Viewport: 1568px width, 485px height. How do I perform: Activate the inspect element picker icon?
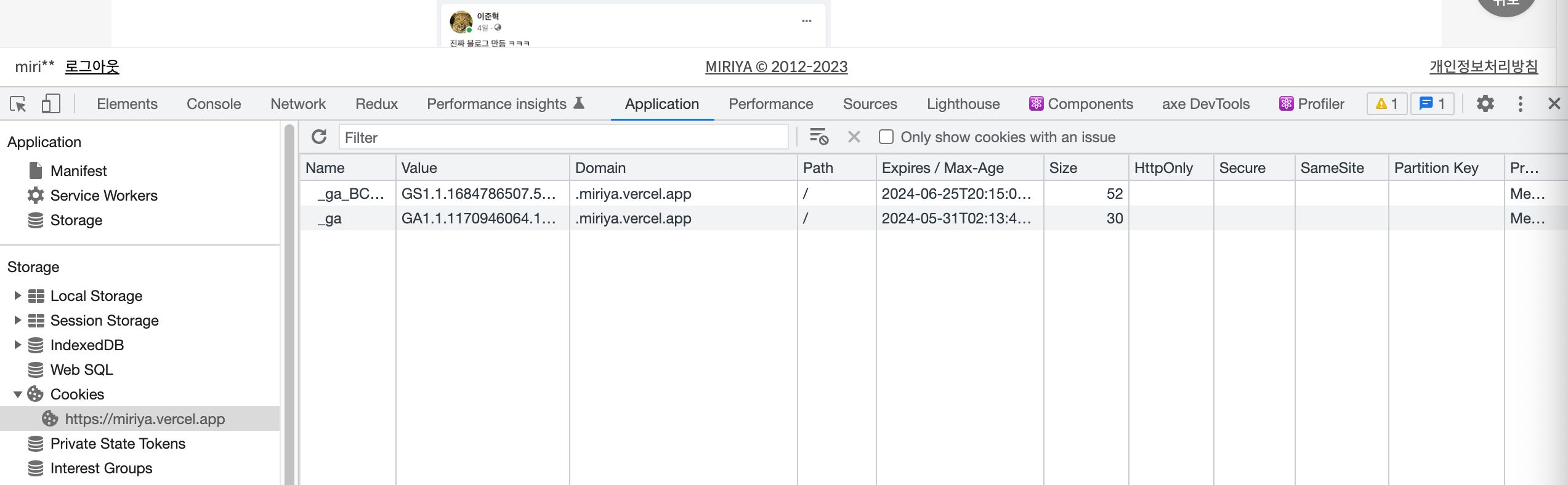click(18, 104)
